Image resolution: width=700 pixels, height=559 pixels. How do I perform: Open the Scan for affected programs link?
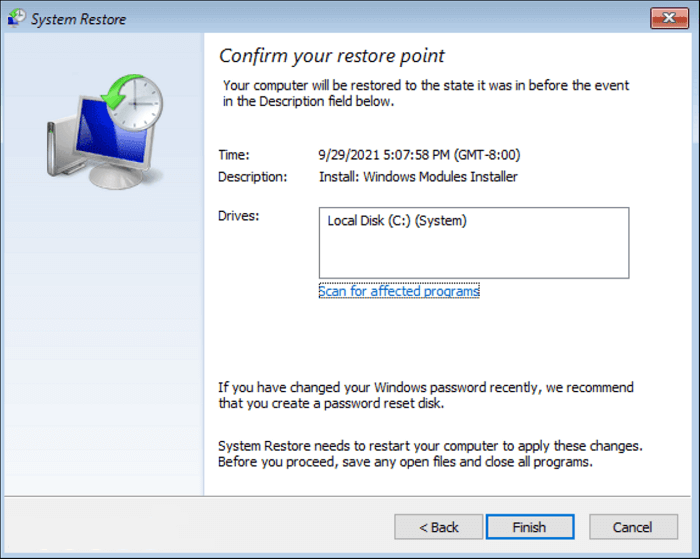(x=399, y=291)
